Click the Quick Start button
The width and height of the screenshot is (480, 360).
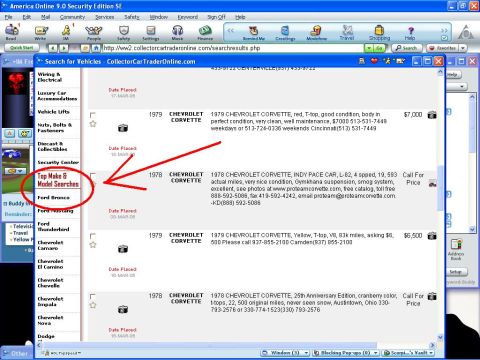pyautogui.click(x=21, y=48)
